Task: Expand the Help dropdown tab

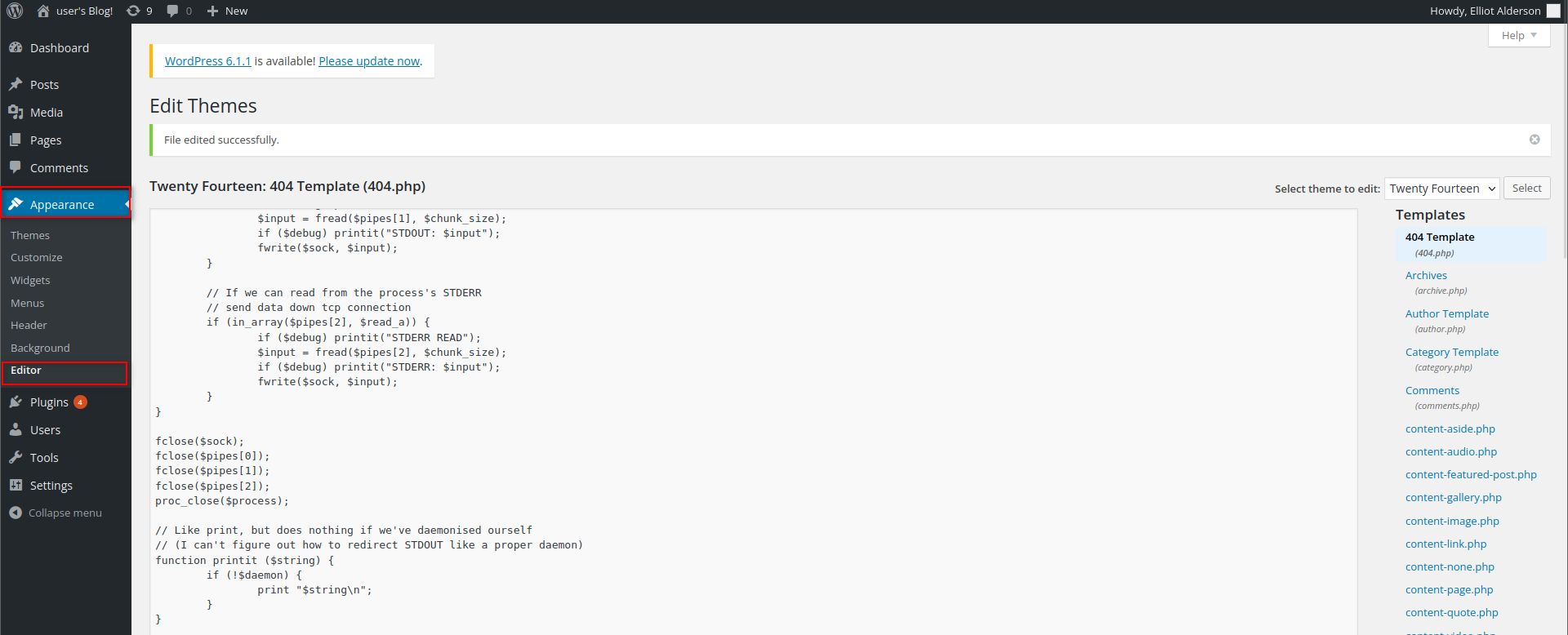Action: click(x=1518, y=35)
